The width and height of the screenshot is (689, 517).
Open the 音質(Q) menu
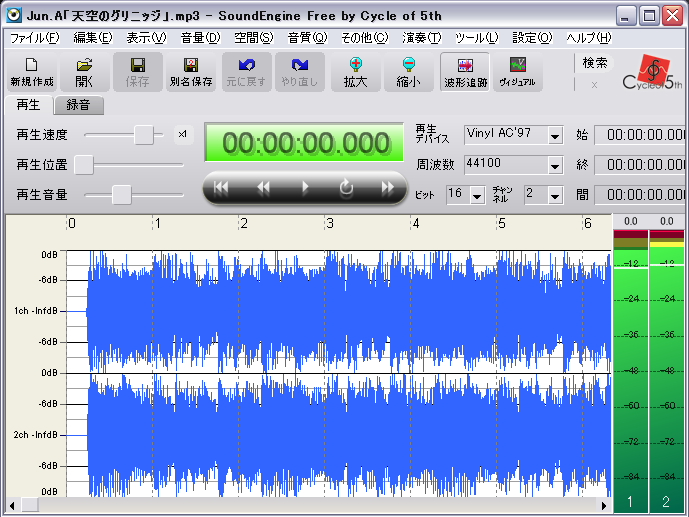(307, 38)
